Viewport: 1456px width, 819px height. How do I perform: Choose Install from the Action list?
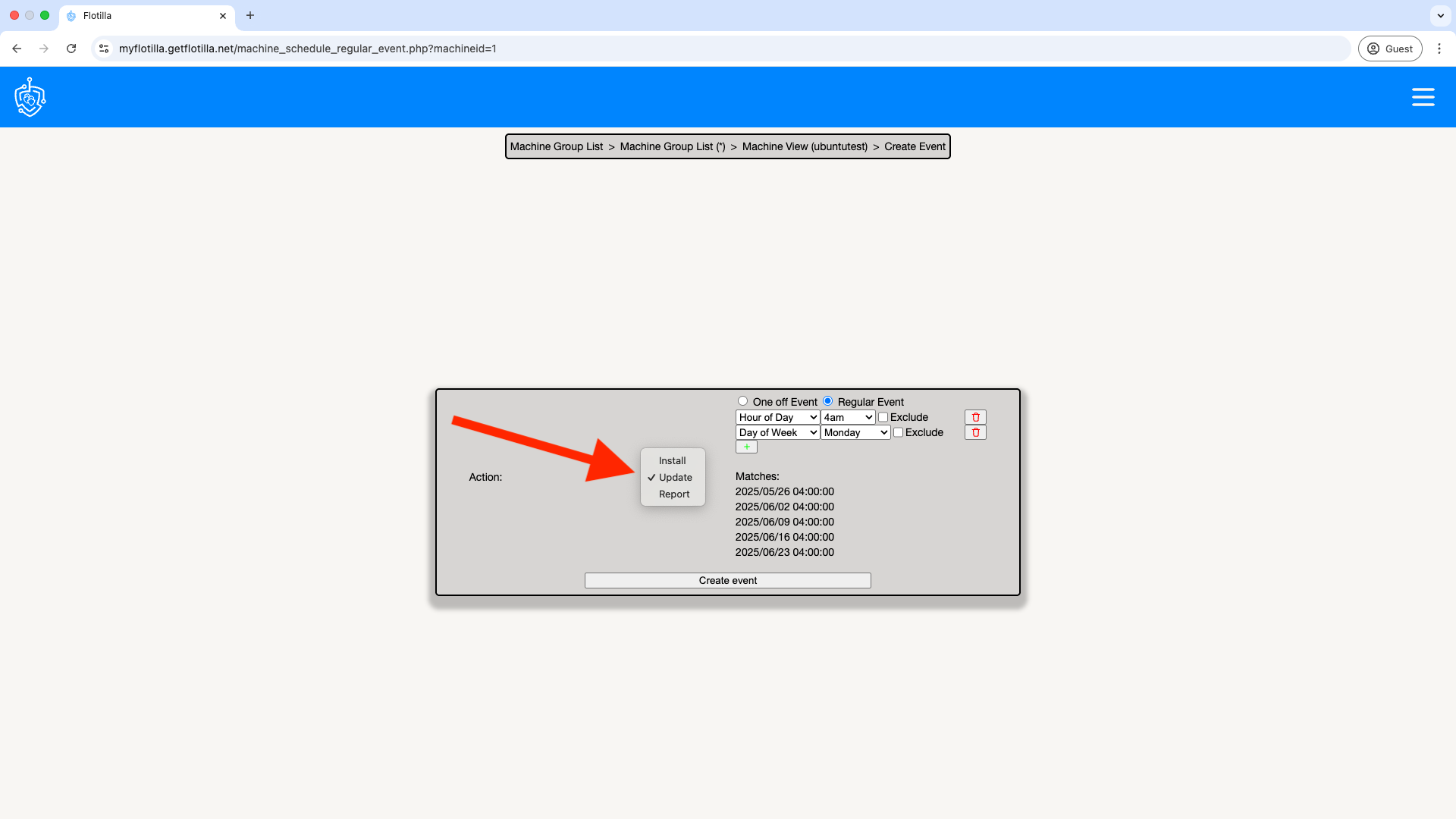click(x=672, y=460)
